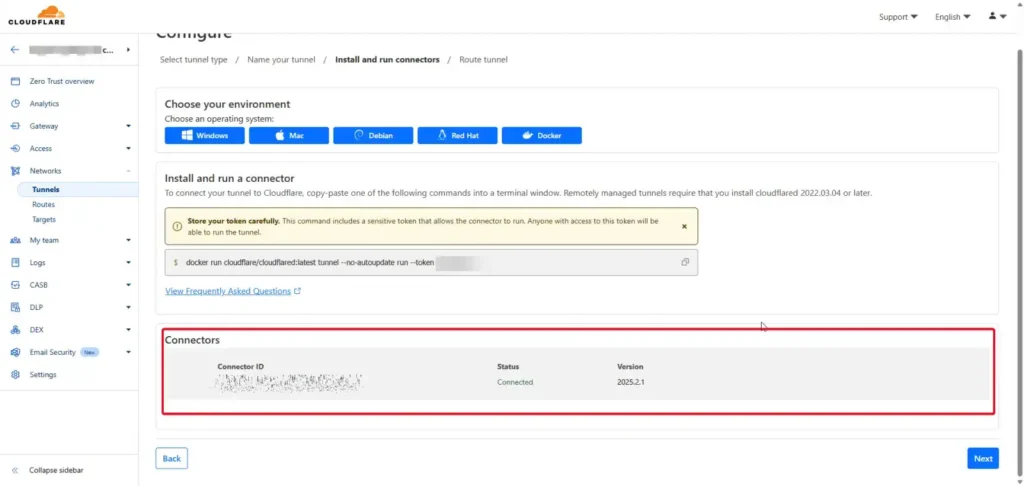Open View Frequently Asked Questions link

point(232,291)
